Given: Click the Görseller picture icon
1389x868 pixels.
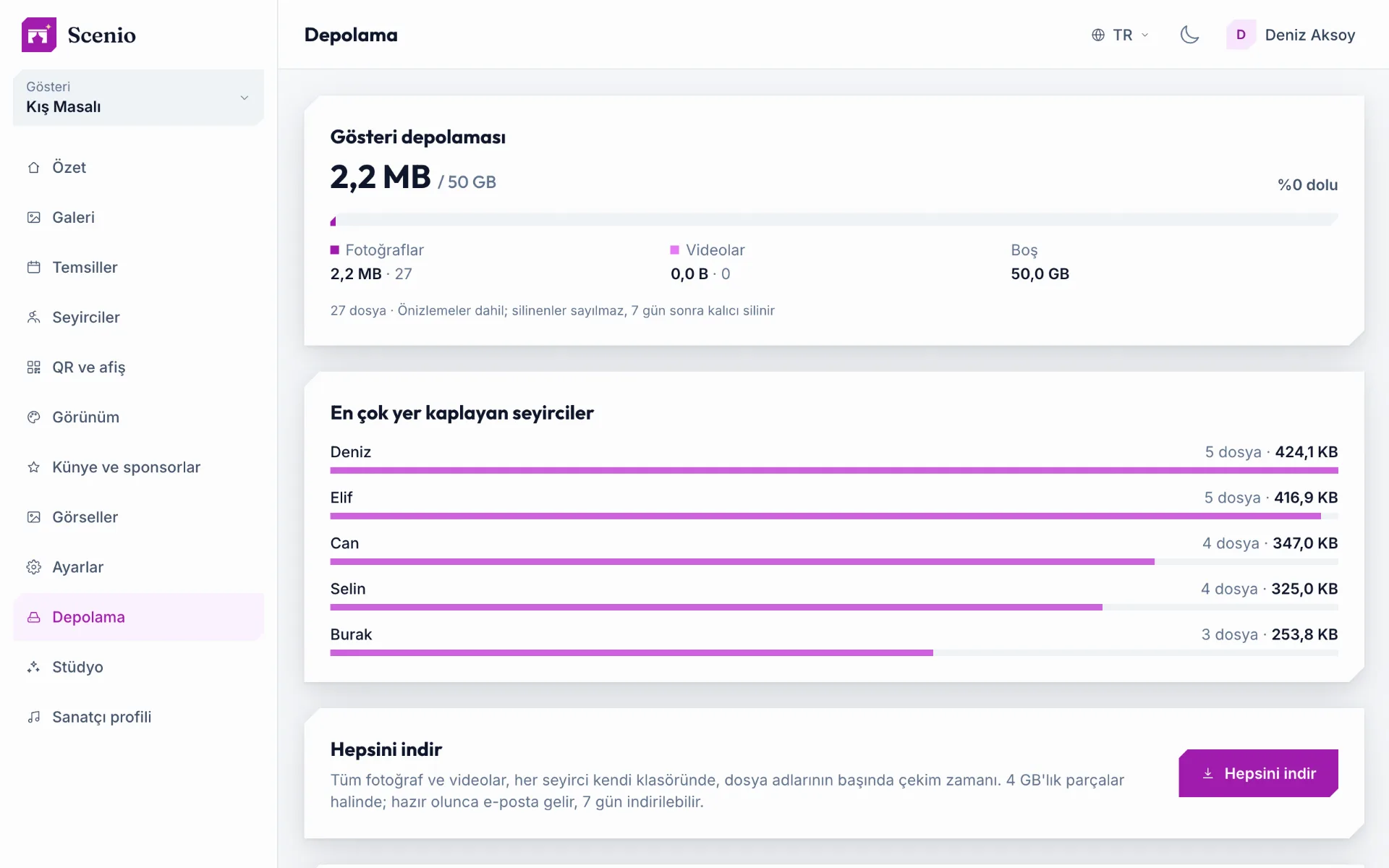Looking at the screenshot, I should click(x=34, y=517).
